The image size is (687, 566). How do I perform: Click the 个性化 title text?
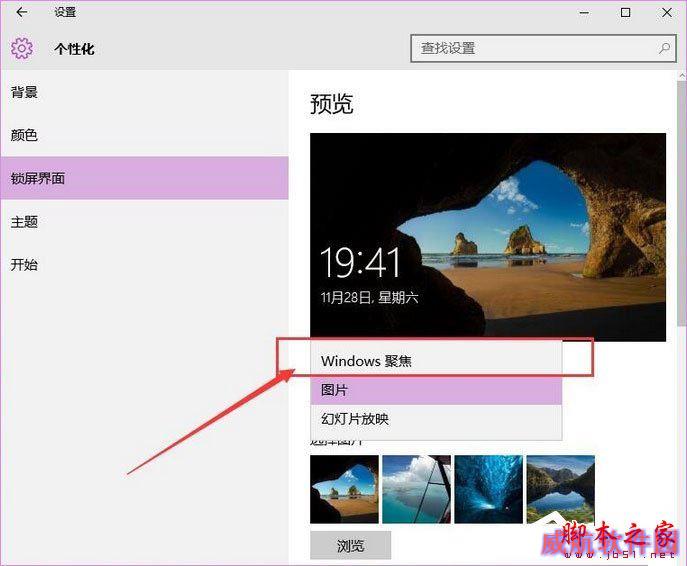[x=74, y=49]
